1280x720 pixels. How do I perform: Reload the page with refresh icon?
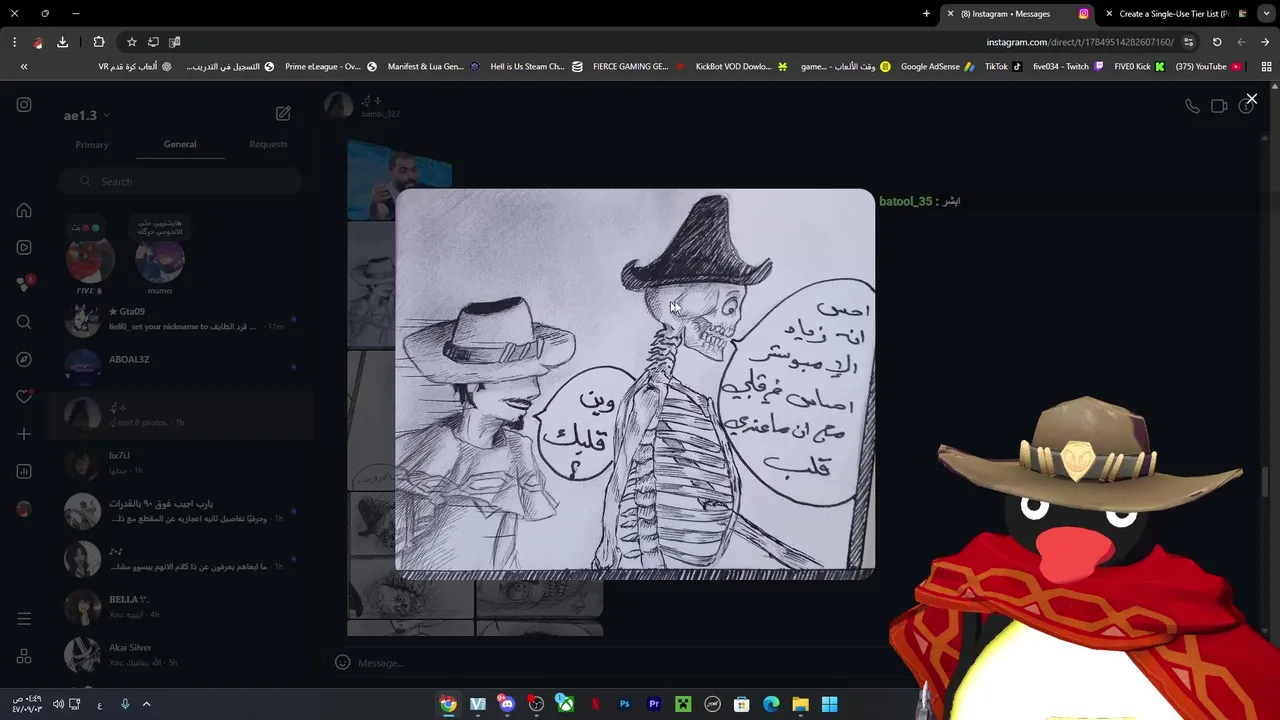tap(1217, 42)
